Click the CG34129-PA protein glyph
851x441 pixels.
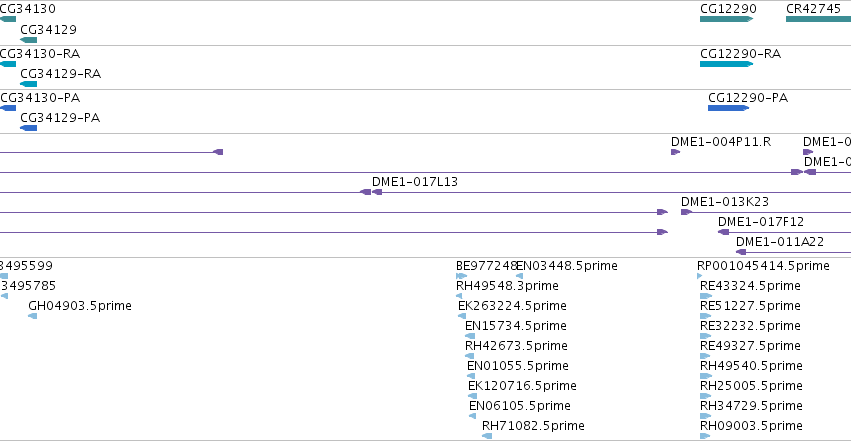pos(28,128)
